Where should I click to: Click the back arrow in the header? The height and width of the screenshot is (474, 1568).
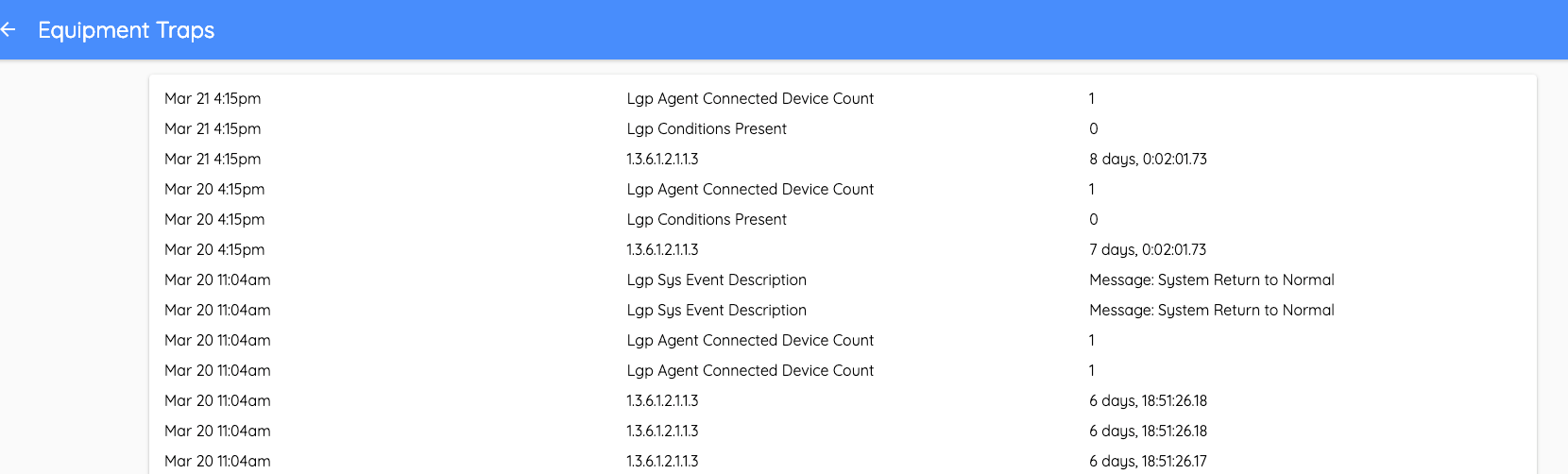pyautogui.click(x=9, y=30)
